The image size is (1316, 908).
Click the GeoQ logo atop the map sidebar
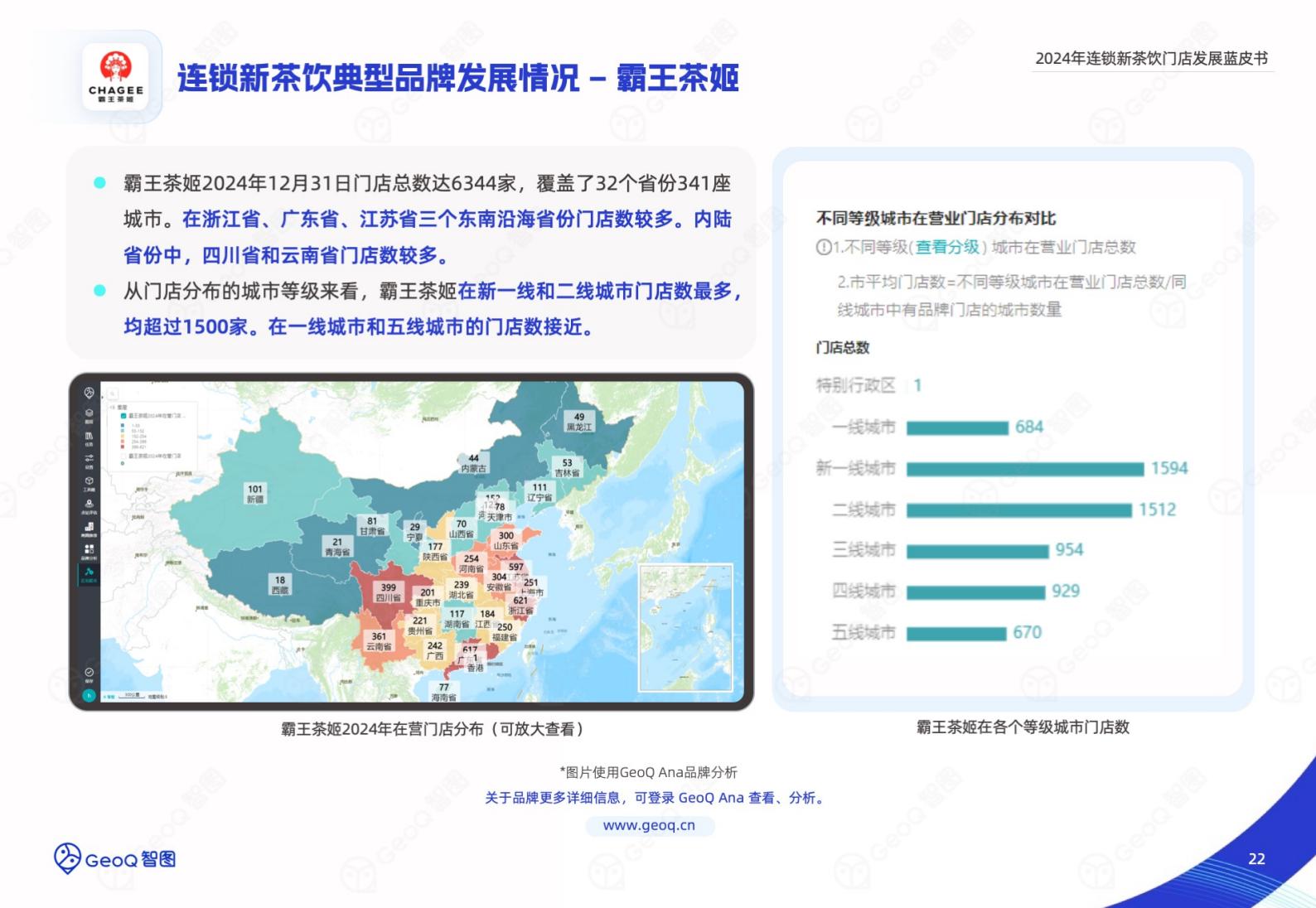[90, 393]
